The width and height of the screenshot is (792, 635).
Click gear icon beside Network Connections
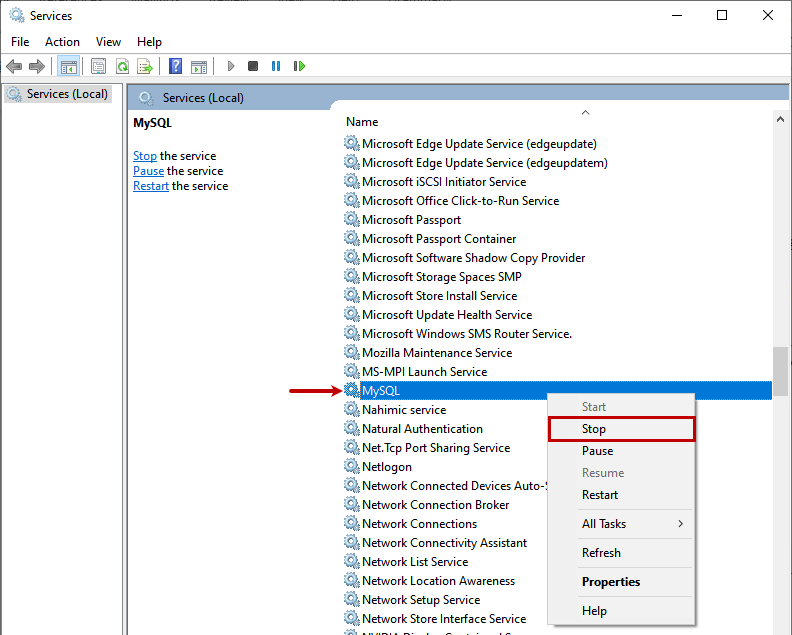coord(352,523)
